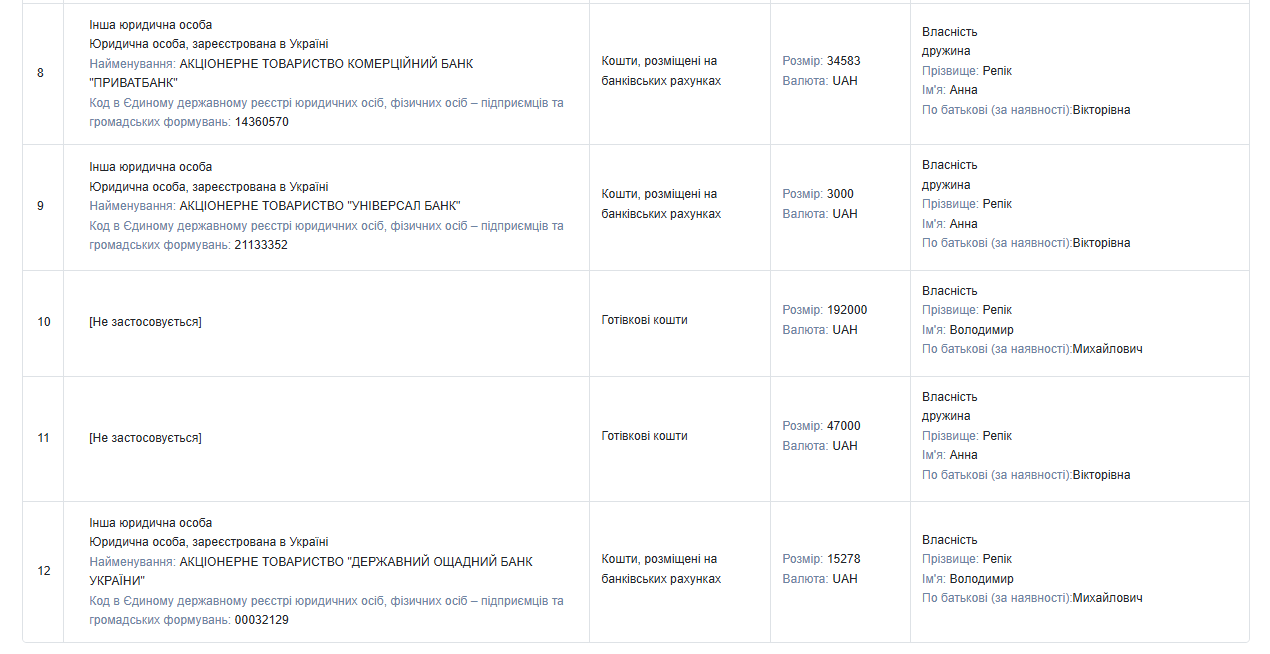The image size is (1270, 654).
Task: Click row number 12 cell
Action: point(43,571)
